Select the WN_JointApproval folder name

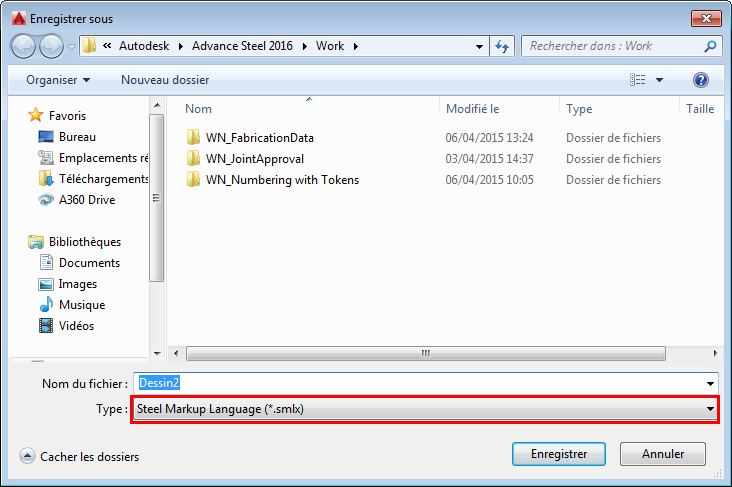[x=255, y=159]
